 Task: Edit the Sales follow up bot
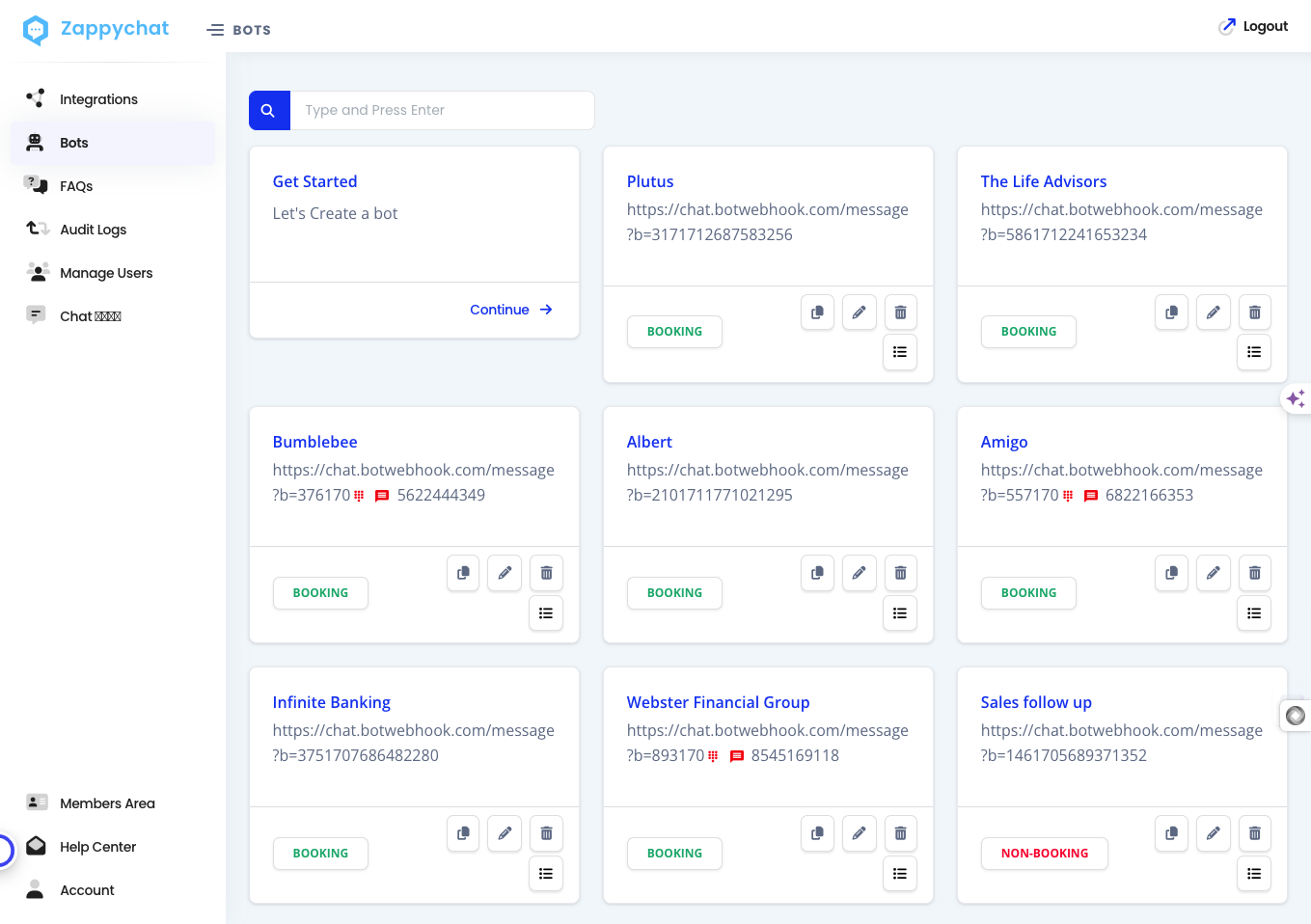coord(1213,833)
